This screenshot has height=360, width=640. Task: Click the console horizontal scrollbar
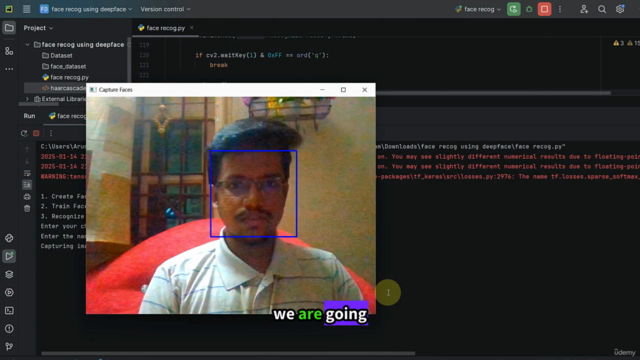pos(228,353)
